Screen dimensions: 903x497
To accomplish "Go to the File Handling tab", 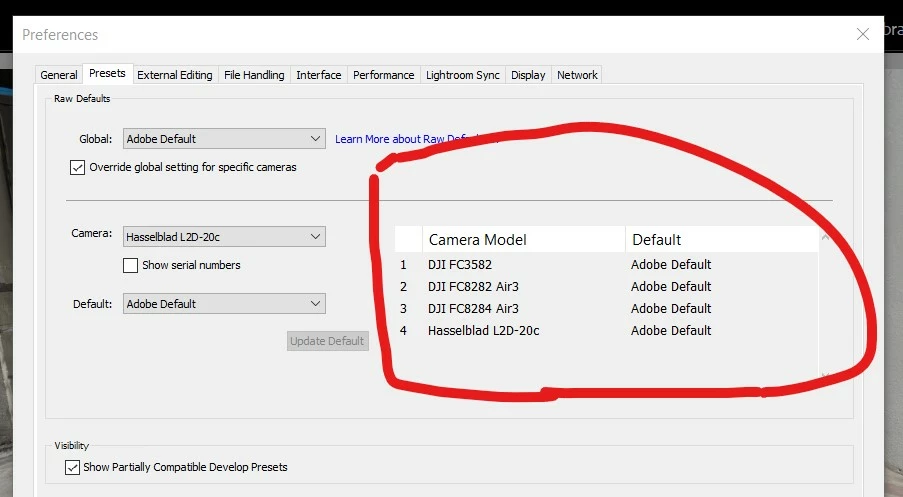I will coord(254,75).
